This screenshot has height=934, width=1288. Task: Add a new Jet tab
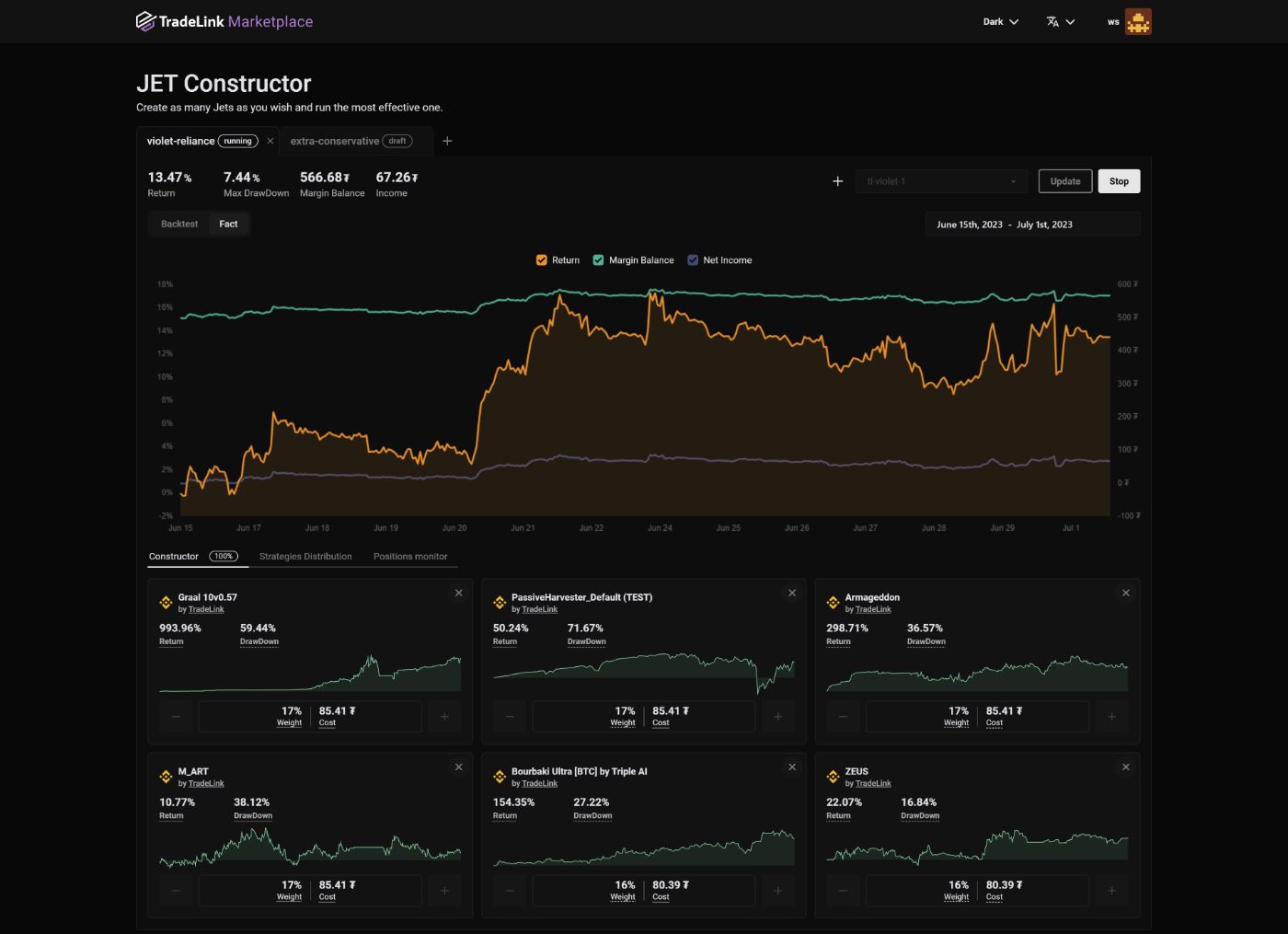click(447, 141)
